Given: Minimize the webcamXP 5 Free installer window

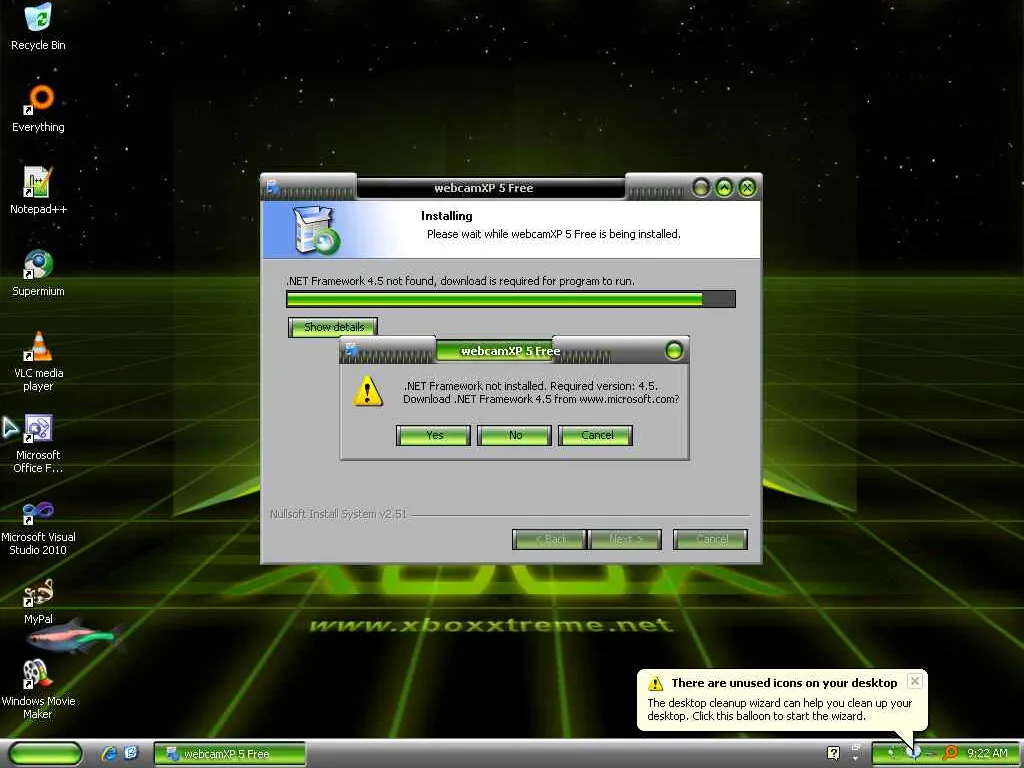Looking at the screenshot, I should pos(701,188).
